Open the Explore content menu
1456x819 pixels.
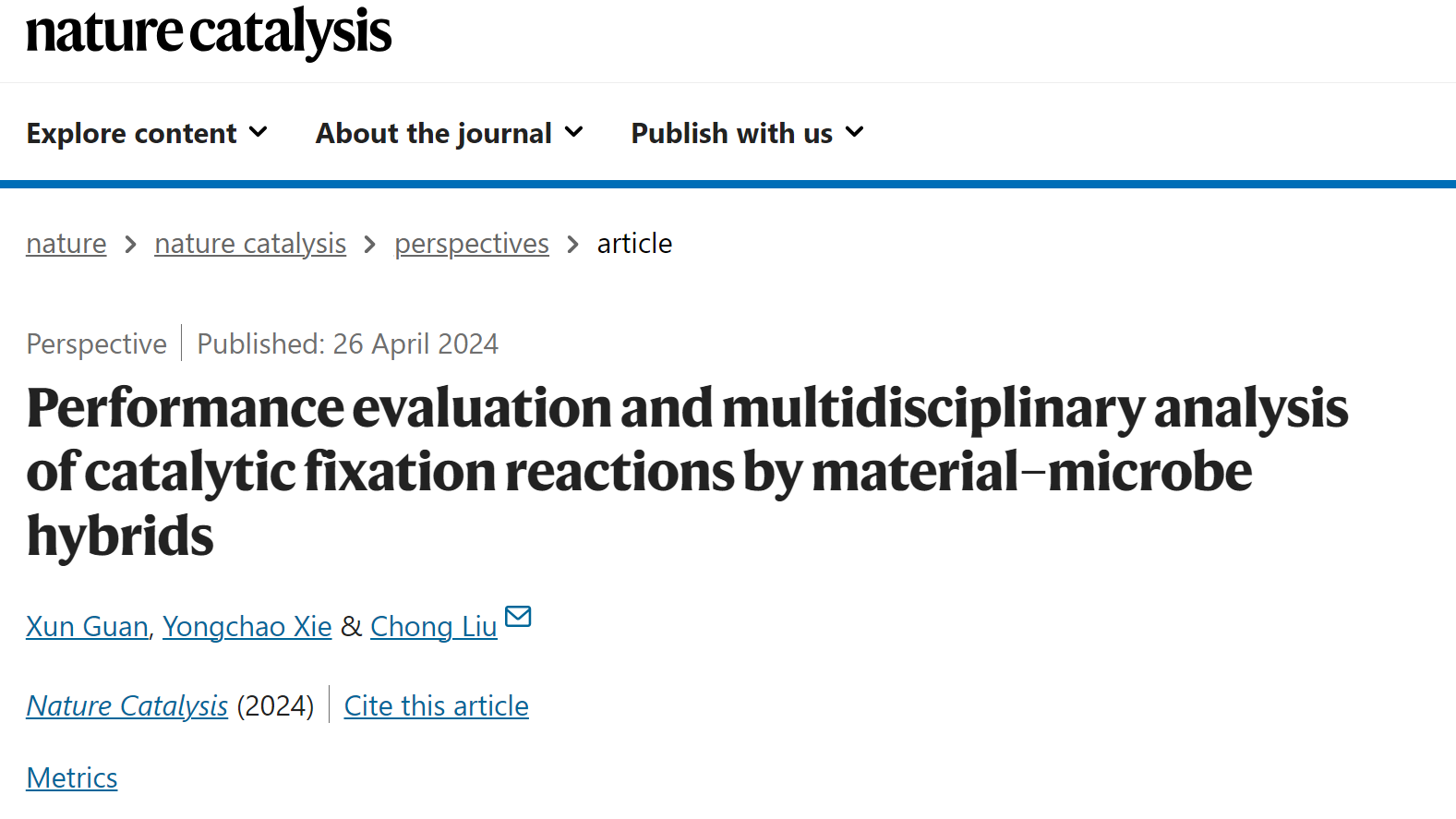coord(147,133)
